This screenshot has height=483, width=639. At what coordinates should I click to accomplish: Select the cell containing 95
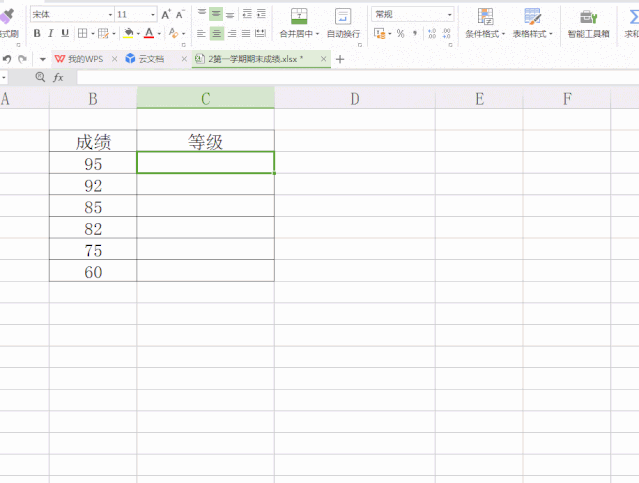point(93,164)
